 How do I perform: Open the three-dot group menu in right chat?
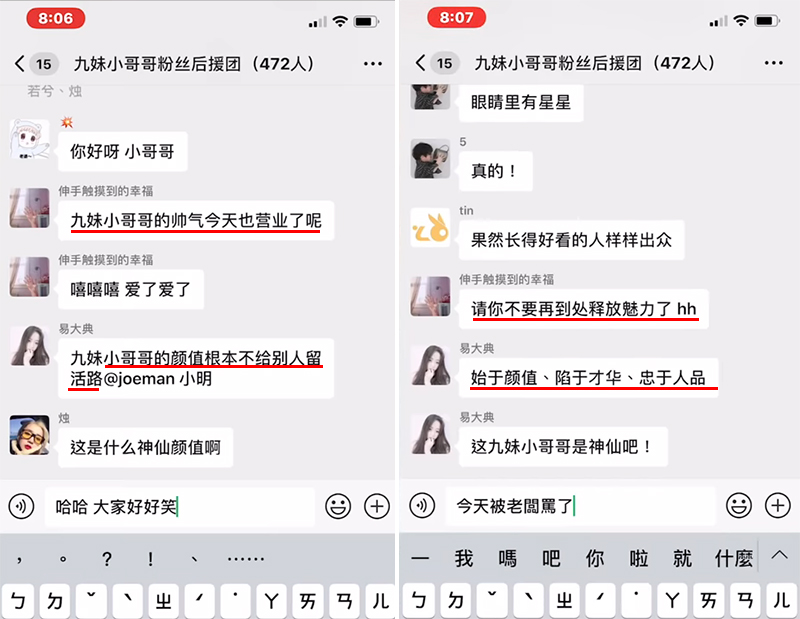[773, 63]
